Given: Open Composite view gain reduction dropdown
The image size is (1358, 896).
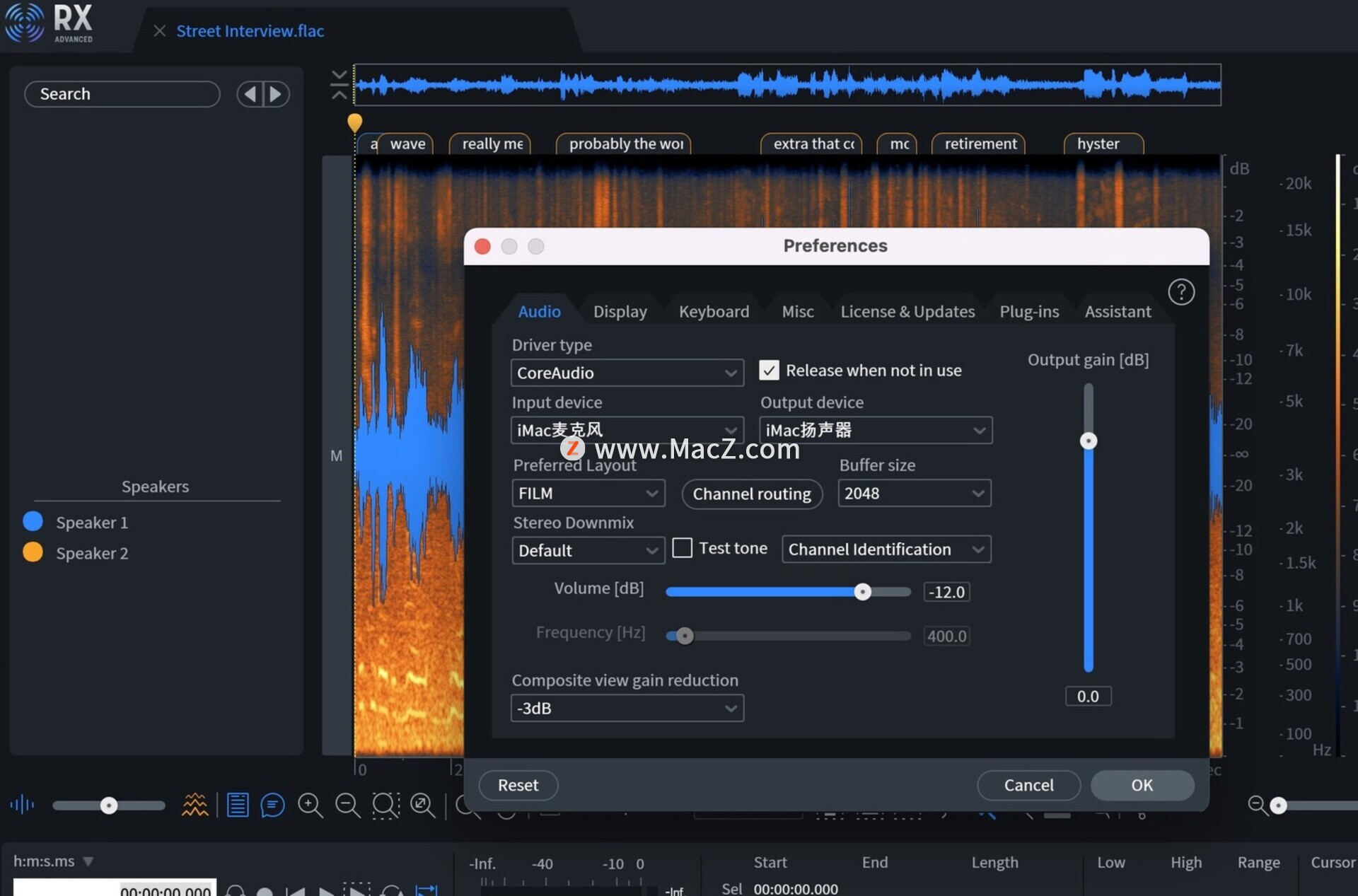Looking at the screenshot, I should 627,708.
